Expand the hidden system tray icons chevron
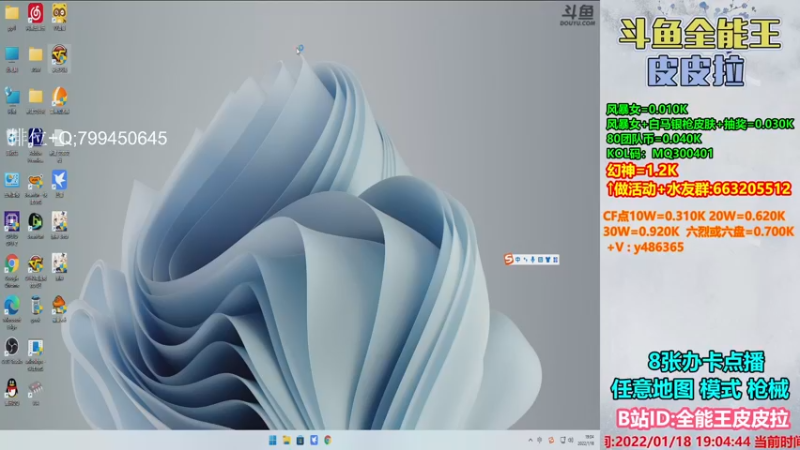Screen dimensions: 800x450 530,440
